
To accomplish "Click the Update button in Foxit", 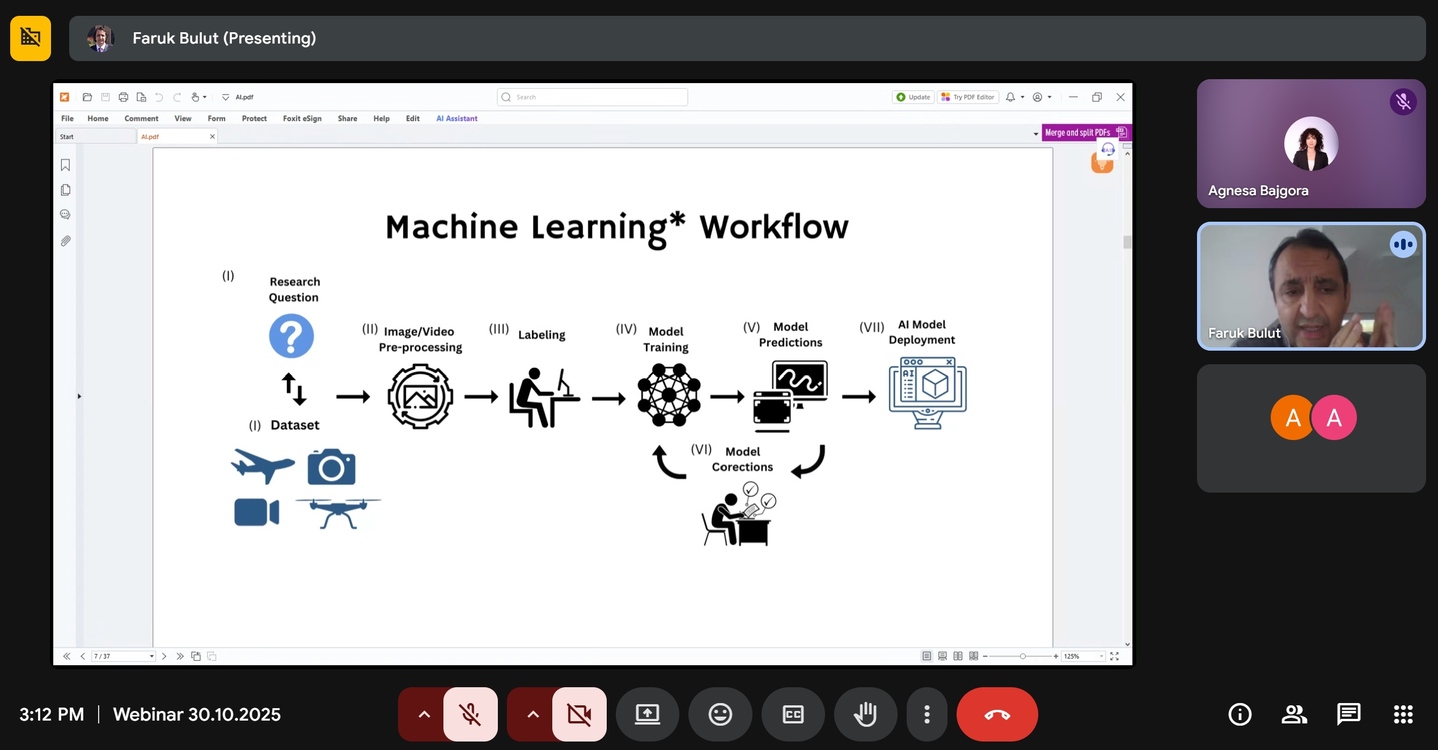I will [x=913, y=97].
